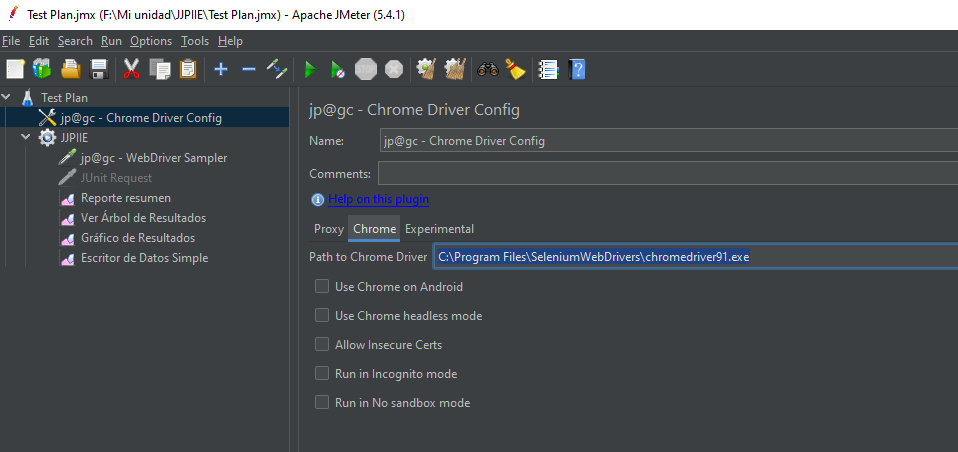The height and width of the screenshot is (452, 958).
Task: Open Function Helper list icon
Action: pos(548,69)
